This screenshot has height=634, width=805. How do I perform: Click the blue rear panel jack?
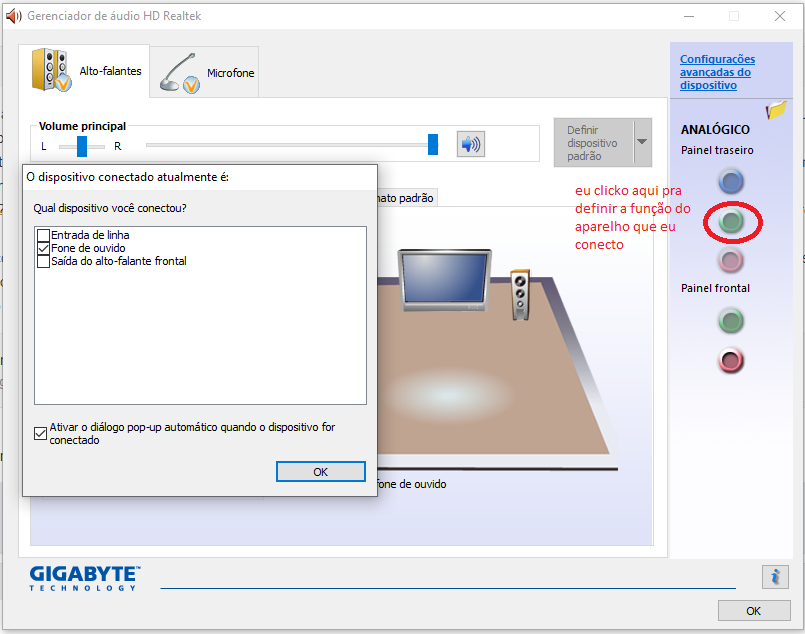coord(731,182)
